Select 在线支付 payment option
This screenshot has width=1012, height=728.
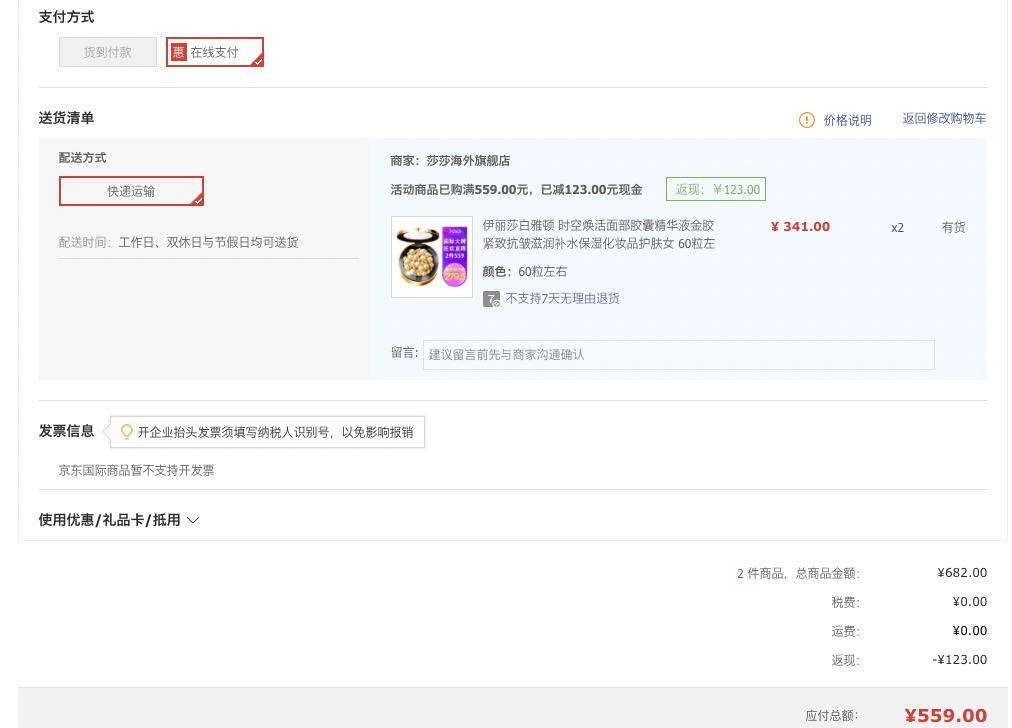pyautogui.click(x=215, y=52)
